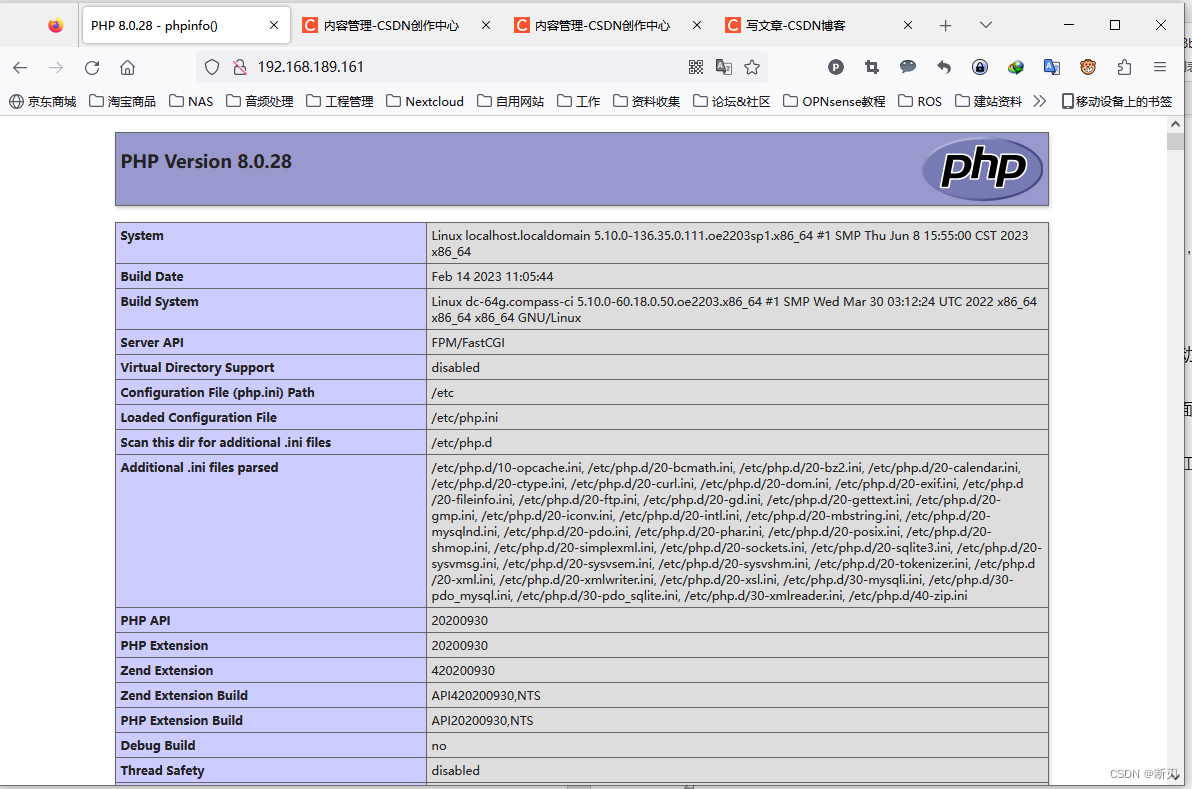Click the QR code icon in address bar
The image size is (1192, 789).
point(697,67)
